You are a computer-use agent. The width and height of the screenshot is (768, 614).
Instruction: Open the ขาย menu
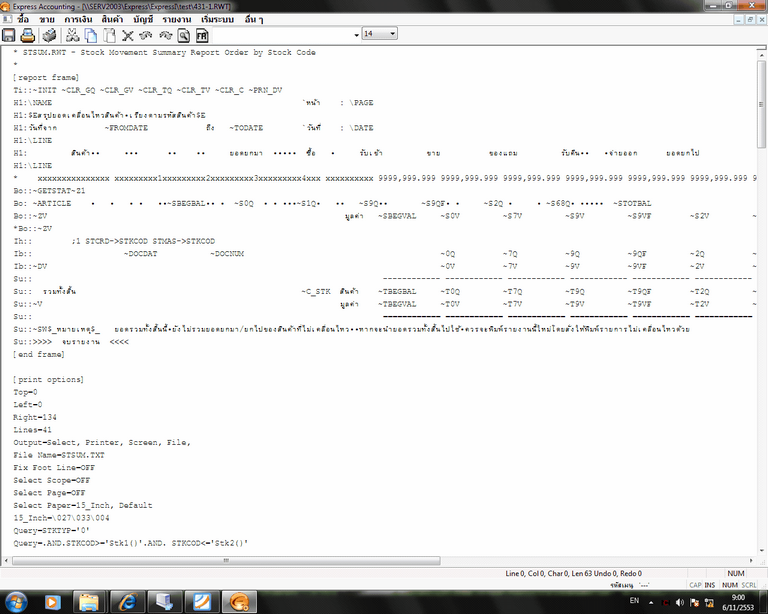(47, 20)
